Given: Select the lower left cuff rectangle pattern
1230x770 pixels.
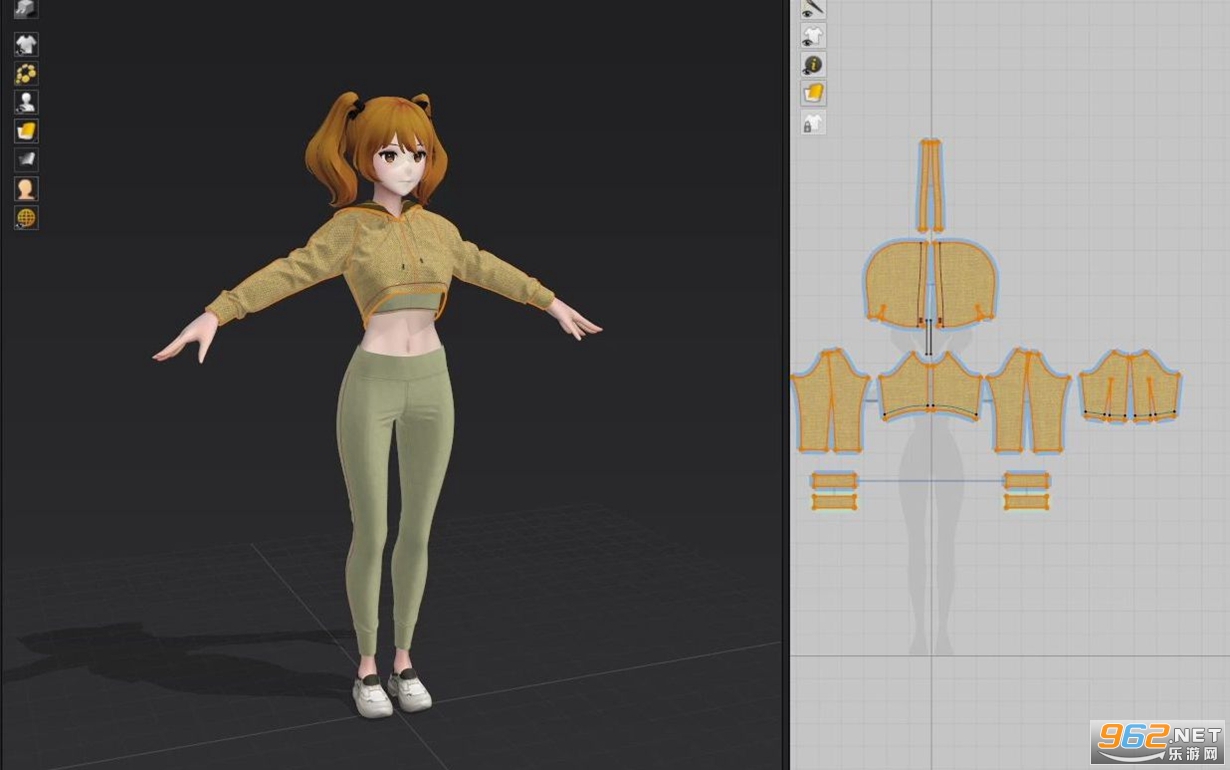Looking at the screenshot, I should (x=834, y=501).
